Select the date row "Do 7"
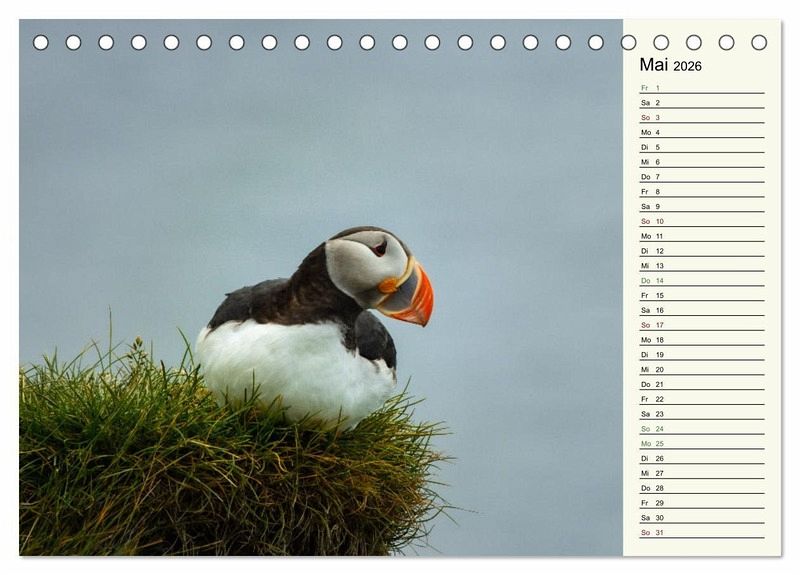Viewport: 800px width, 575px height. (702, 177)
